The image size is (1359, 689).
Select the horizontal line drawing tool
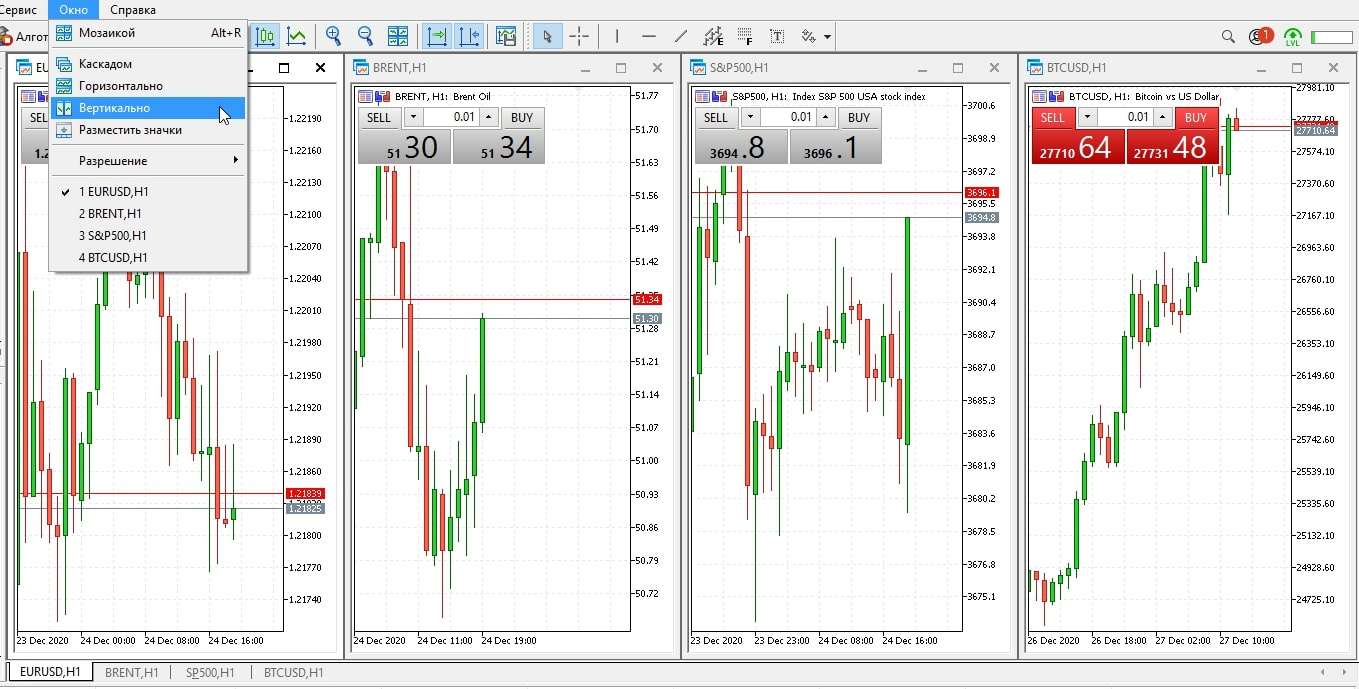649,37
